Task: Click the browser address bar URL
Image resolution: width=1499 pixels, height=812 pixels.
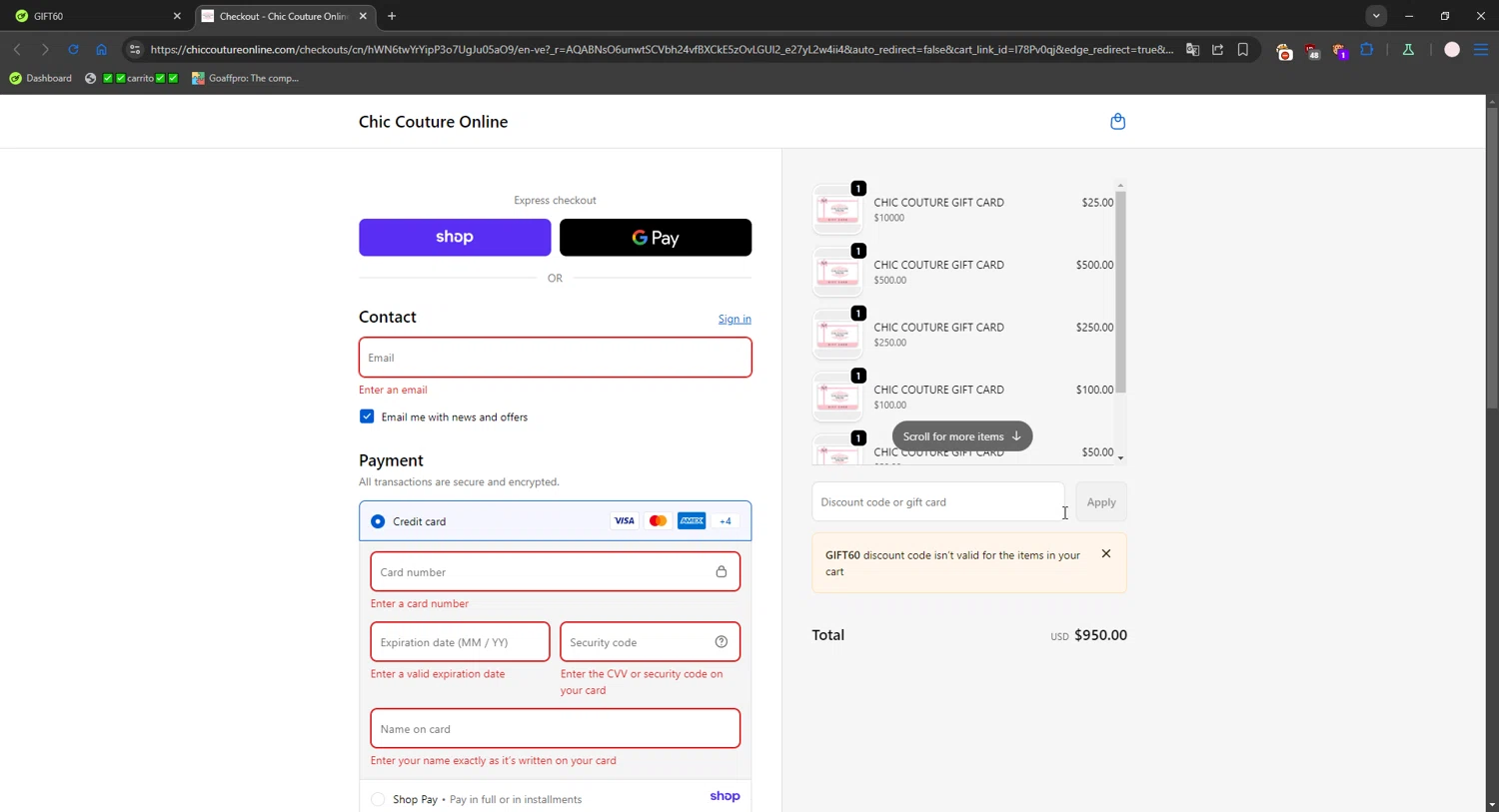Action: click(x=661, y=49)
